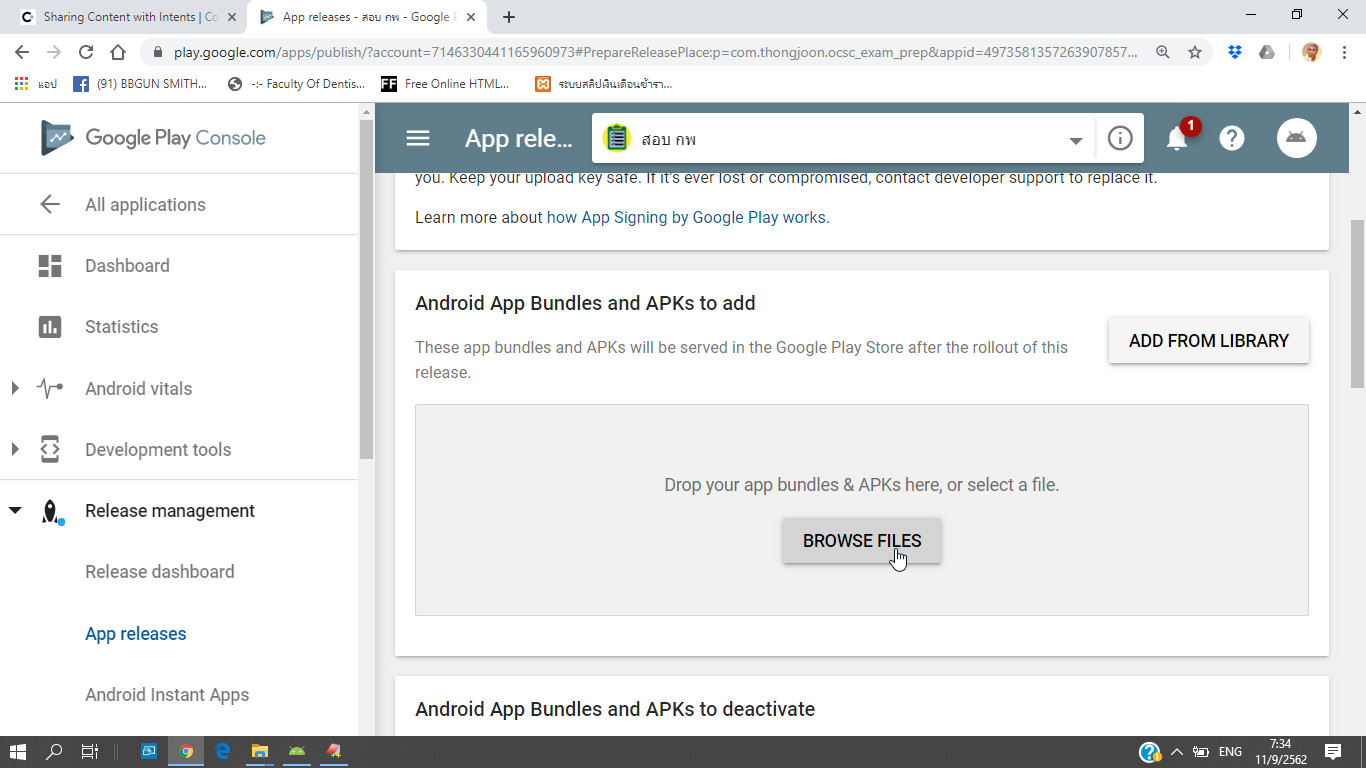Image resolution: width=1366 pixels, height=768 pixels.
Task: Click the Dashboard icon in the sidebar
Action: click(x=49, y=265)
